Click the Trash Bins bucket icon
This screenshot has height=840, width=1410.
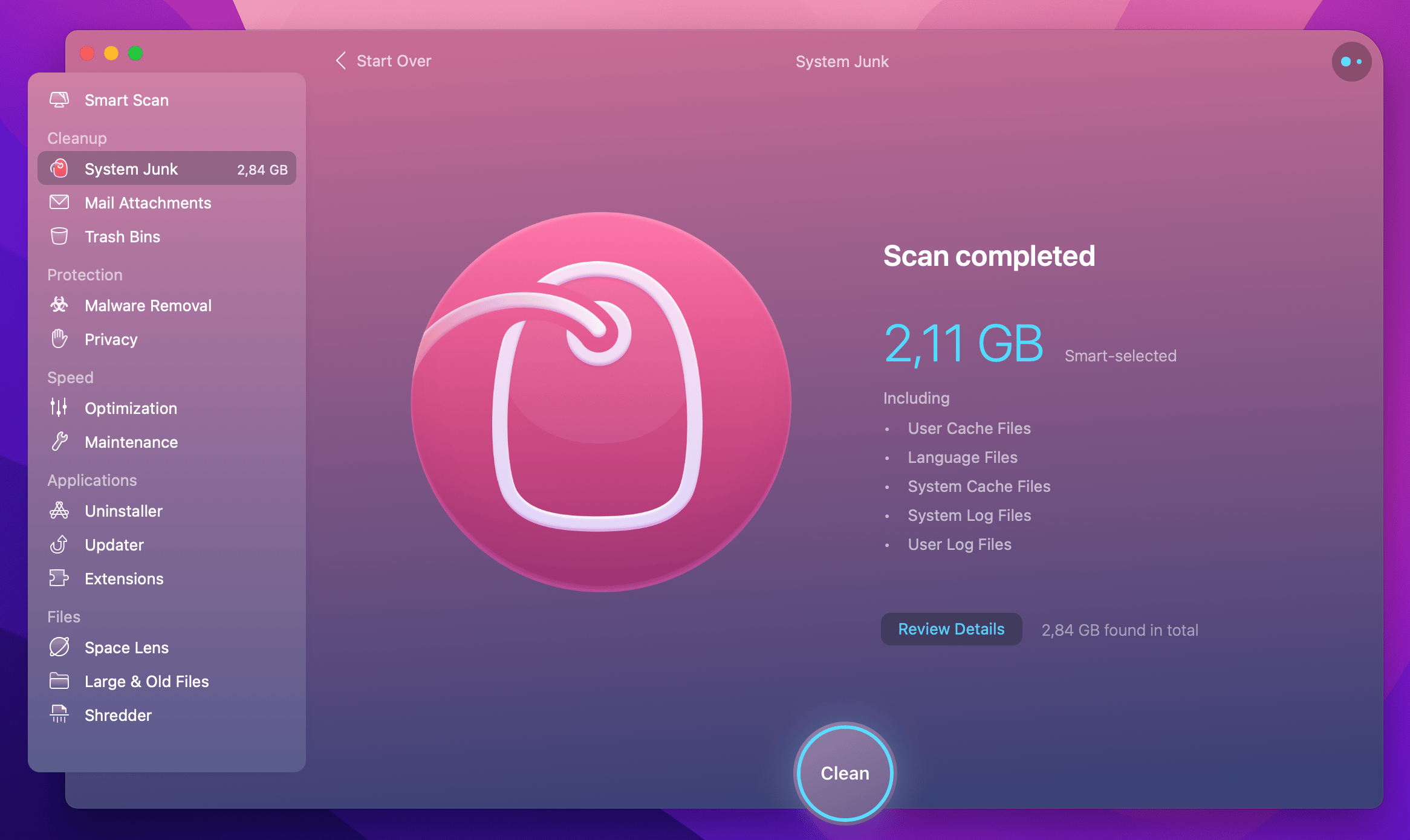pyautogui.click(x=59, y=236)
